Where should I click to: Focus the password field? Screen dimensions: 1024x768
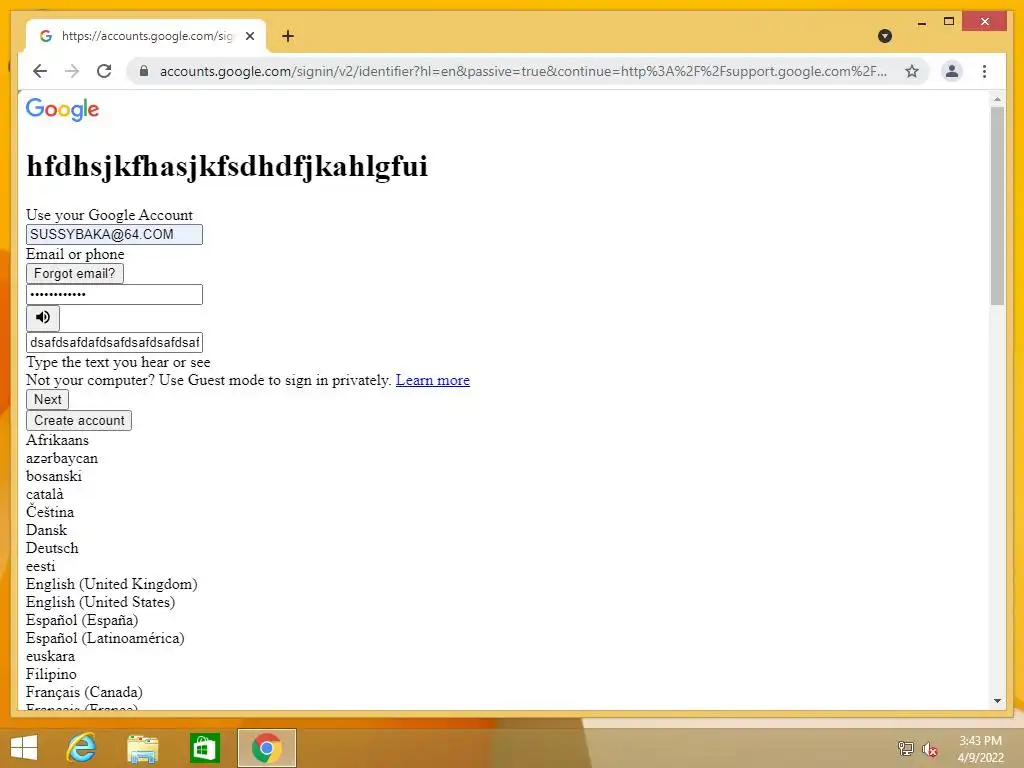[114, 295]
